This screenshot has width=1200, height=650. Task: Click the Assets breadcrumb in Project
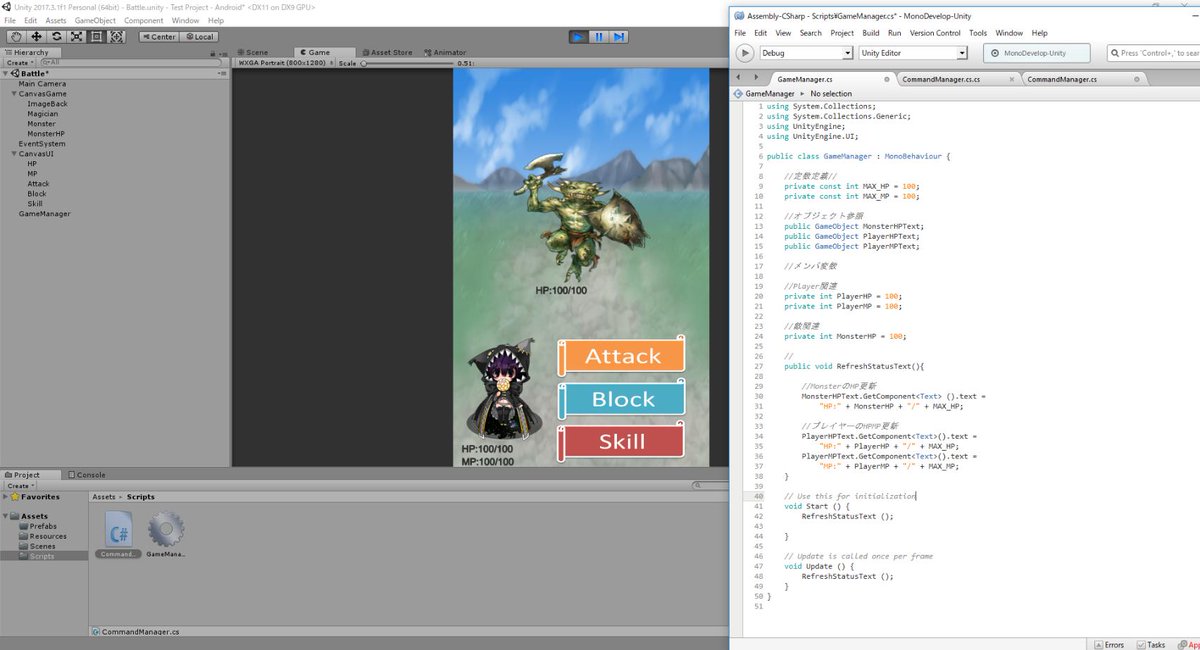click(x=104, y=496)
